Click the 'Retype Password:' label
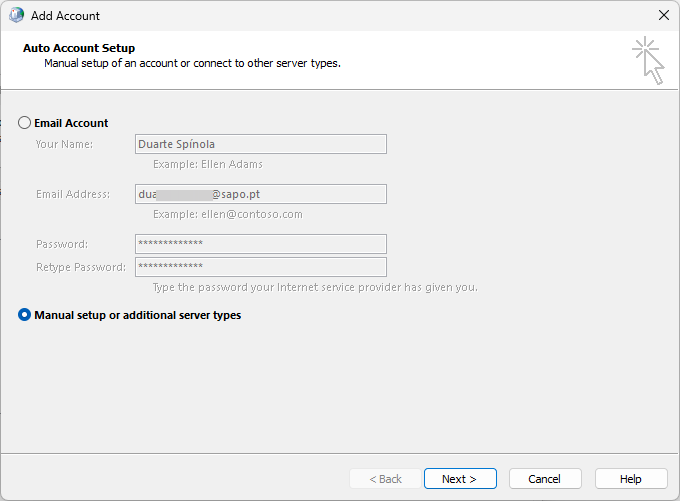 pyautogui.click(x=80, y=267)
